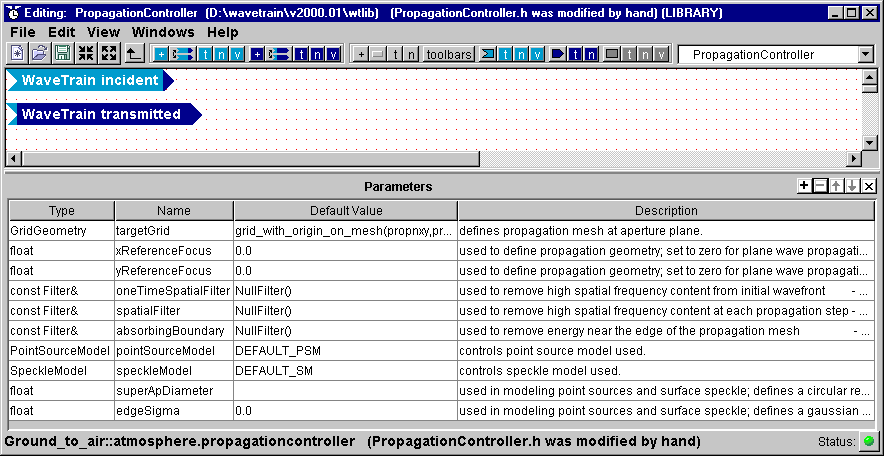Click gray 'n' beside the gray rectangle icon
884x456 pixels.
pyautogui.click(x=646, y=54)
